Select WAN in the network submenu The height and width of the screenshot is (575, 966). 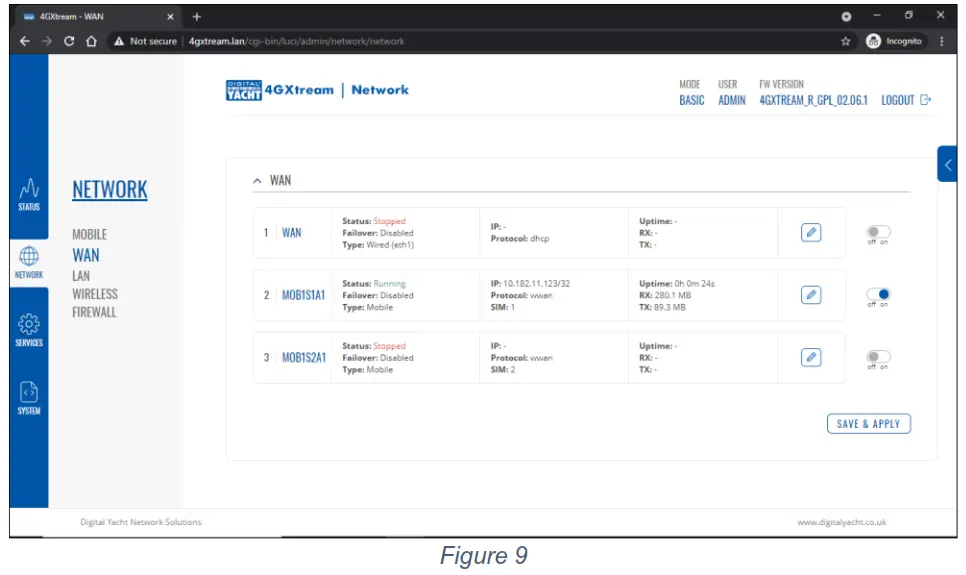point(86,255)
